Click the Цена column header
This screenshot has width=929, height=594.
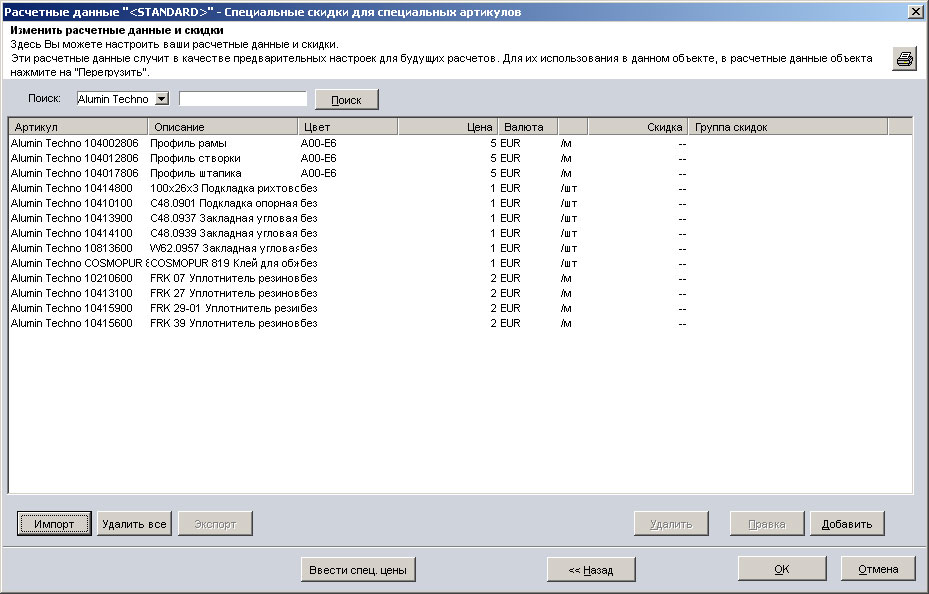pos(447,127)
